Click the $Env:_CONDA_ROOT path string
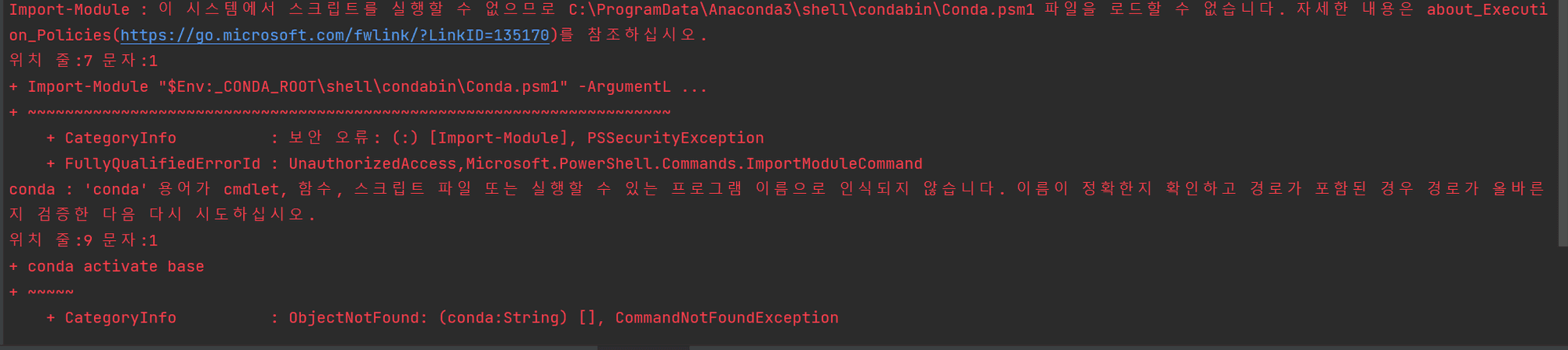The width and height of the screenshot is (1568, 350). pyautogui.click(x=363, y=87)
